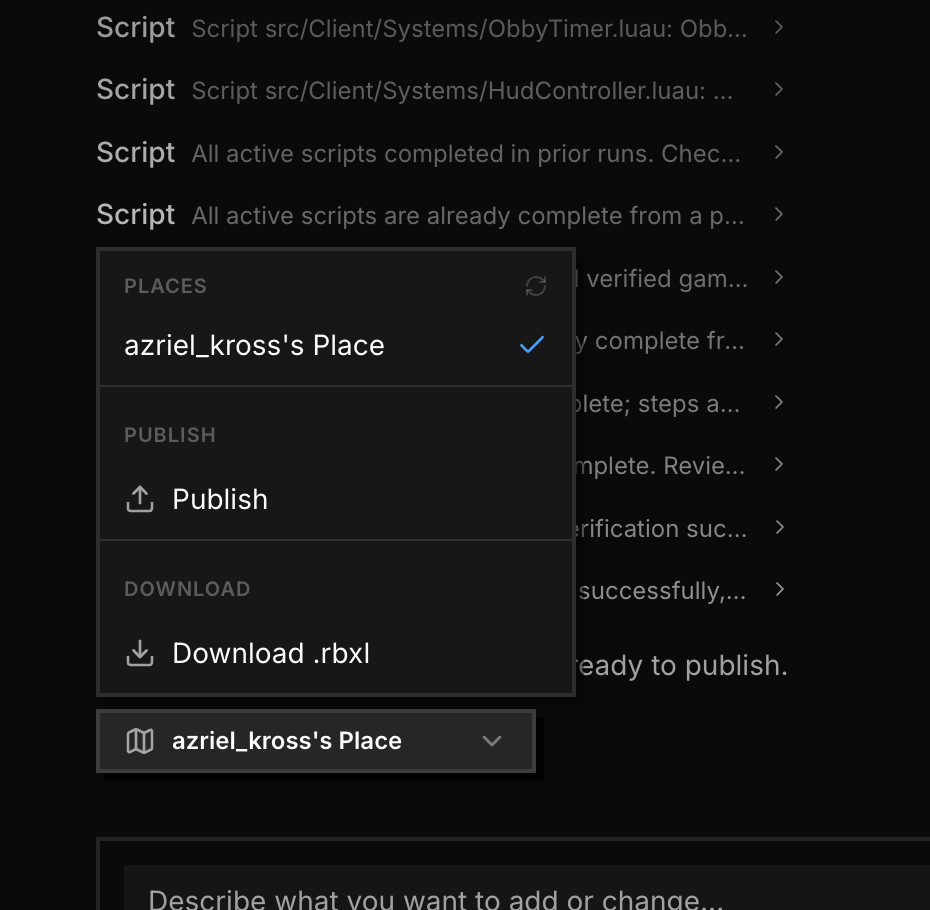Image resolution: width=930 pixels, height=910 pixels.
Task: Choose Download .rbxl menu entry
Action: (x=336, y=653)
